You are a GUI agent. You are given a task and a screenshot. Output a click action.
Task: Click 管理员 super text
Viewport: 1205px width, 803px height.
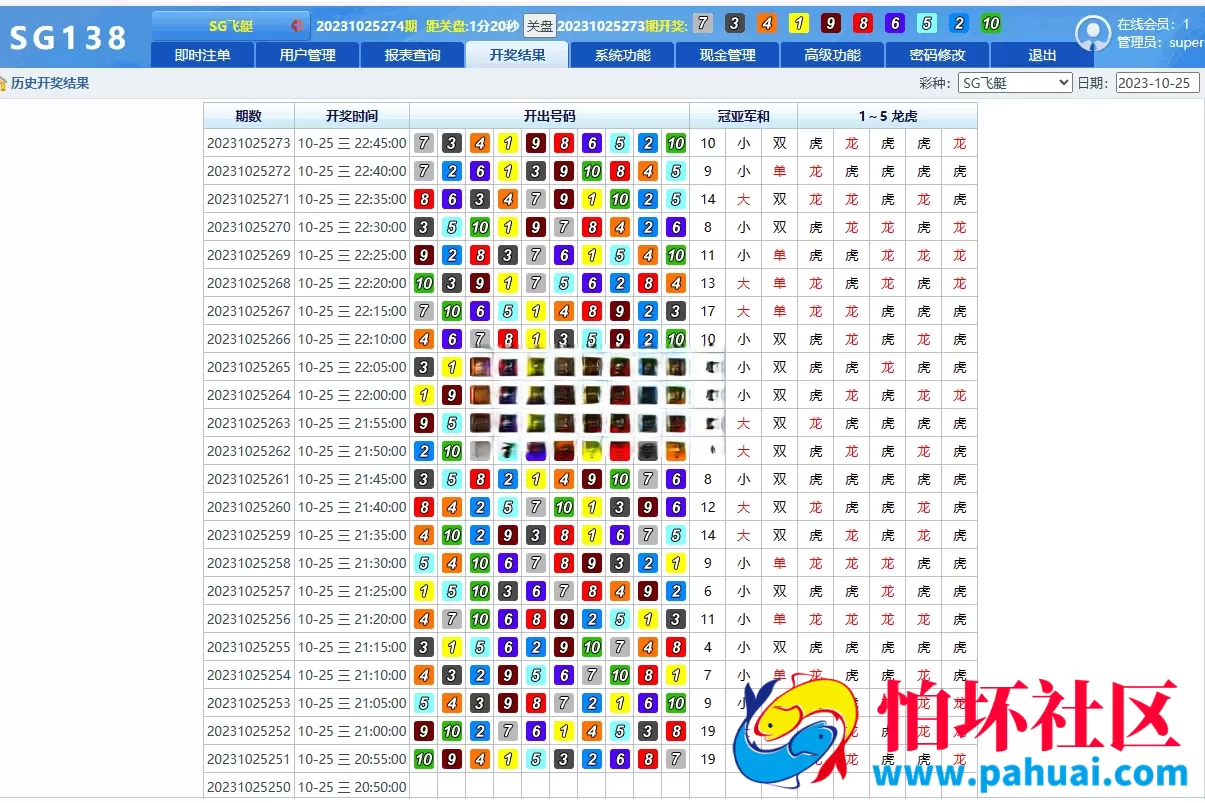coord(1160,43)
